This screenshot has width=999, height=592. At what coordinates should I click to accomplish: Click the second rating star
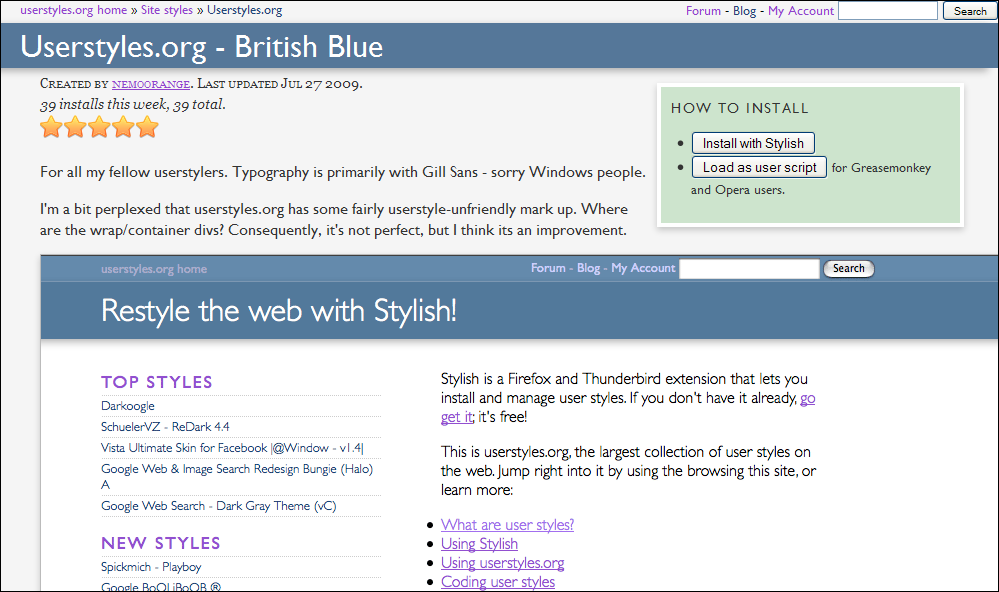[x=75, y=127]
